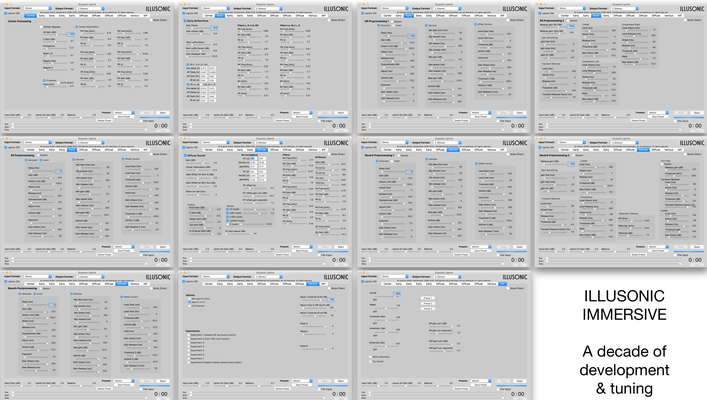Screen dimensions: 707x400
Task: Click Preset 1 button
Action: 428,298
